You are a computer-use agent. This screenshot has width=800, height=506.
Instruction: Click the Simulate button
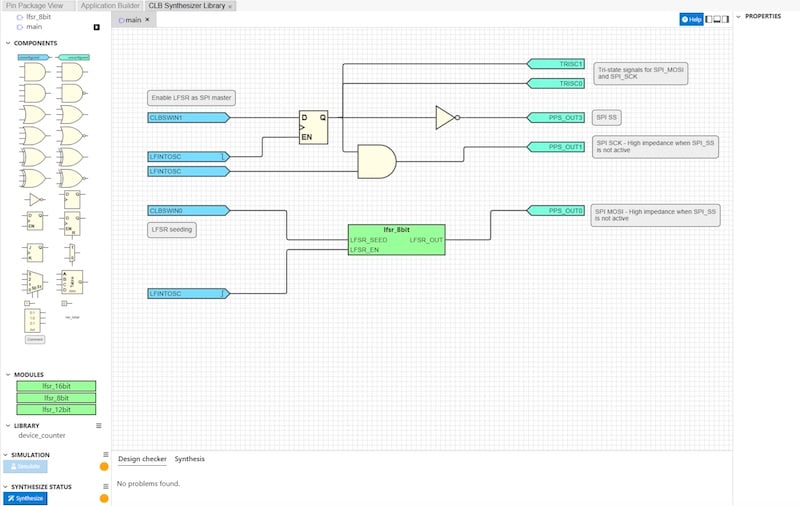[26, 466]
